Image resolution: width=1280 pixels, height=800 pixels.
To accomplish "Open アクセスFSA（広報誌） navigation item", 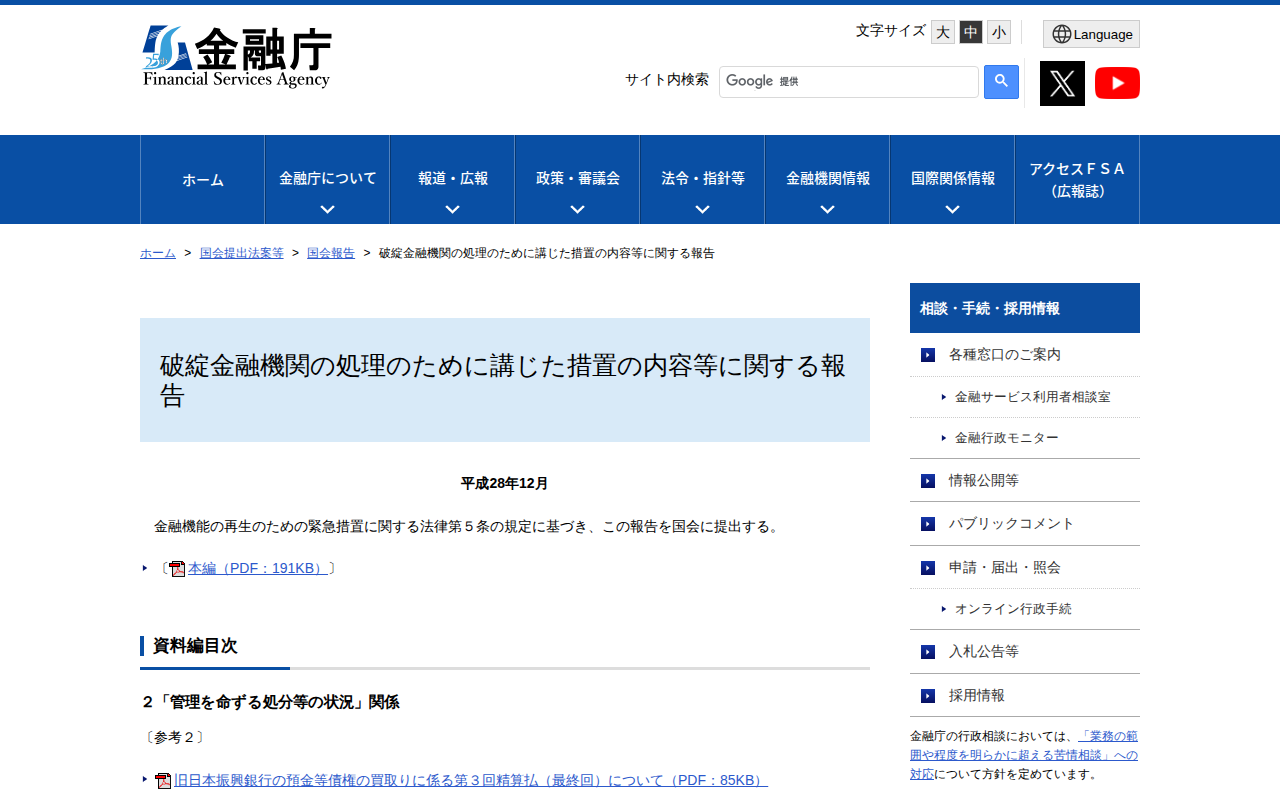I will click(1077, 180).
